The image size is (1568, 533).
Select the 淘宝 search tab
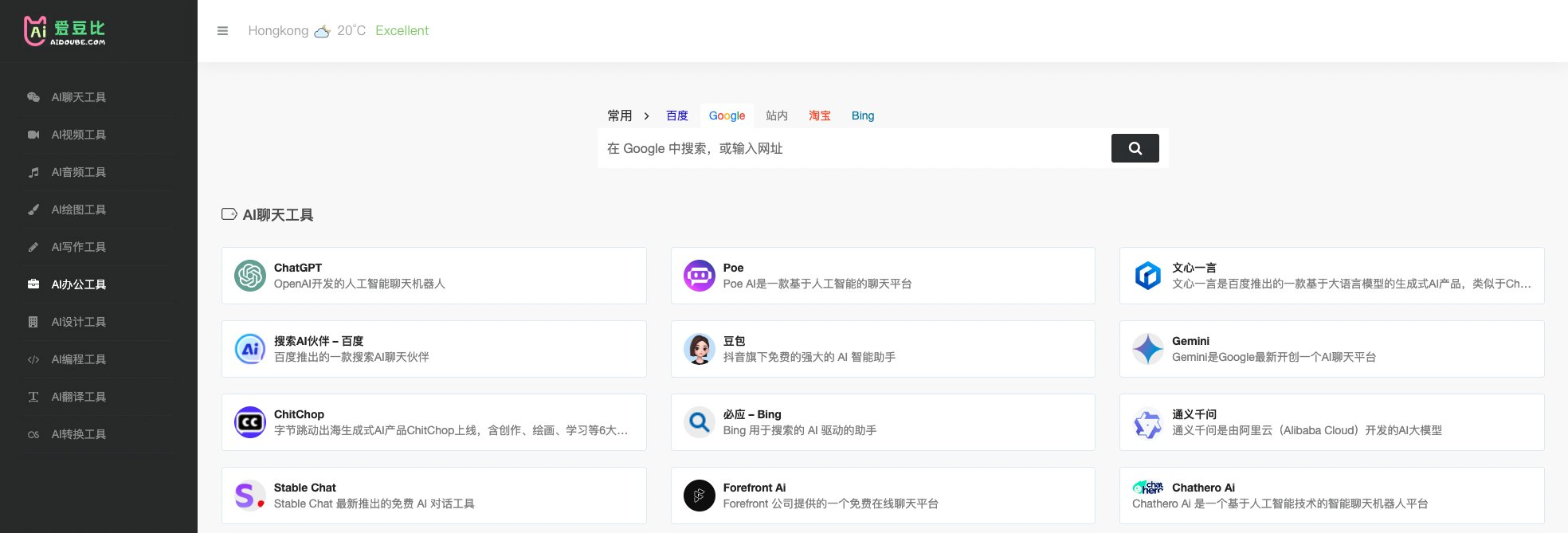820,116
